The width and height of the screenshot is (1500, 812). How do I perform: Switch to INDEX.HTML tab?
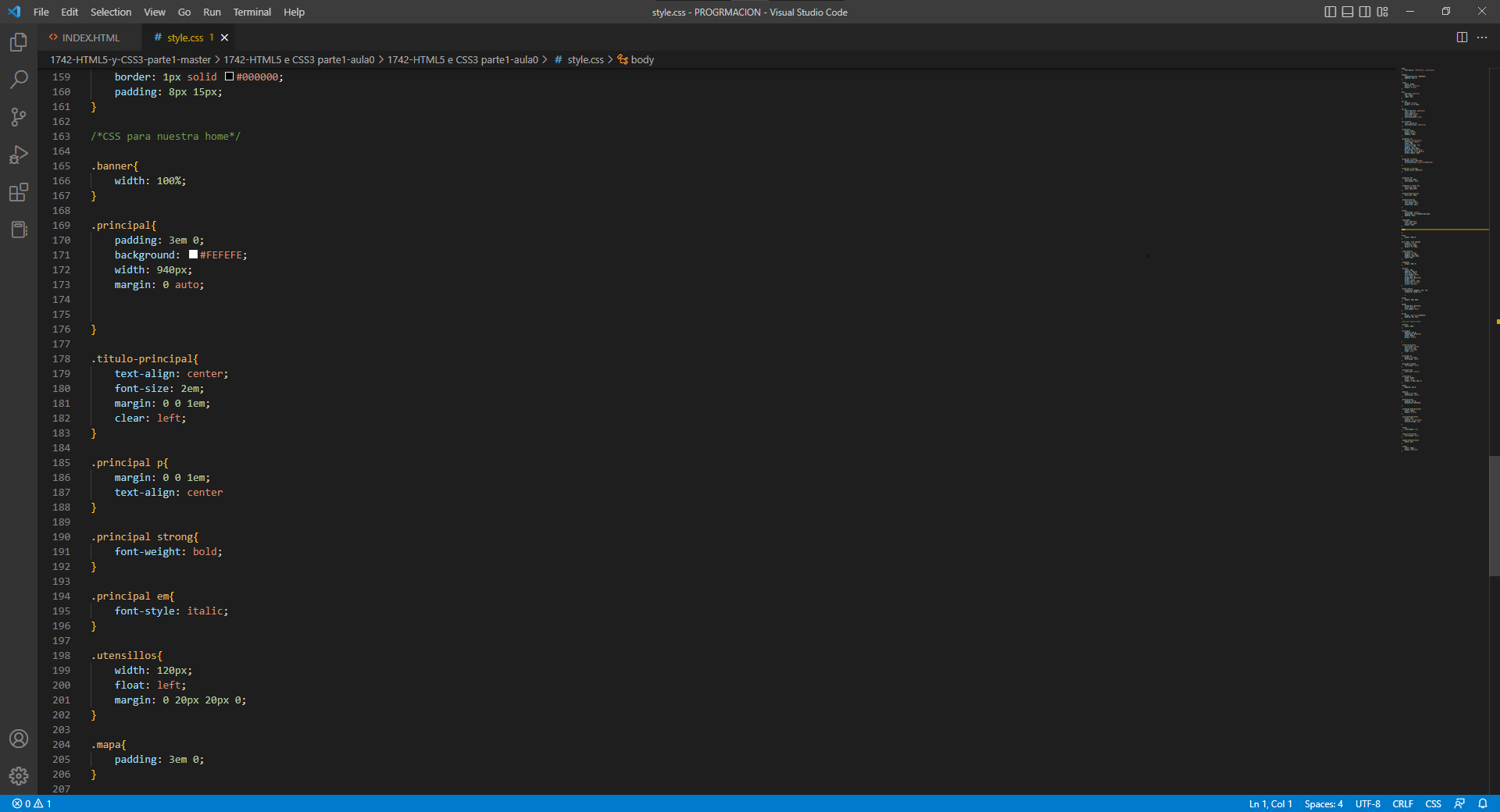pos(91,37)
